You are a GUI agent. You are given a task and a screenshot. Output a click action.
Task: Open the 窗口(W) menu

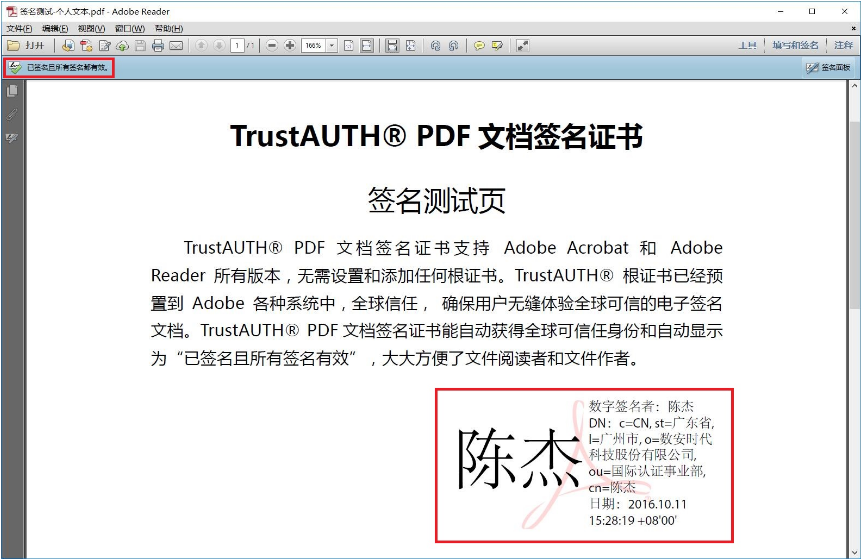(x=130, y=29)
